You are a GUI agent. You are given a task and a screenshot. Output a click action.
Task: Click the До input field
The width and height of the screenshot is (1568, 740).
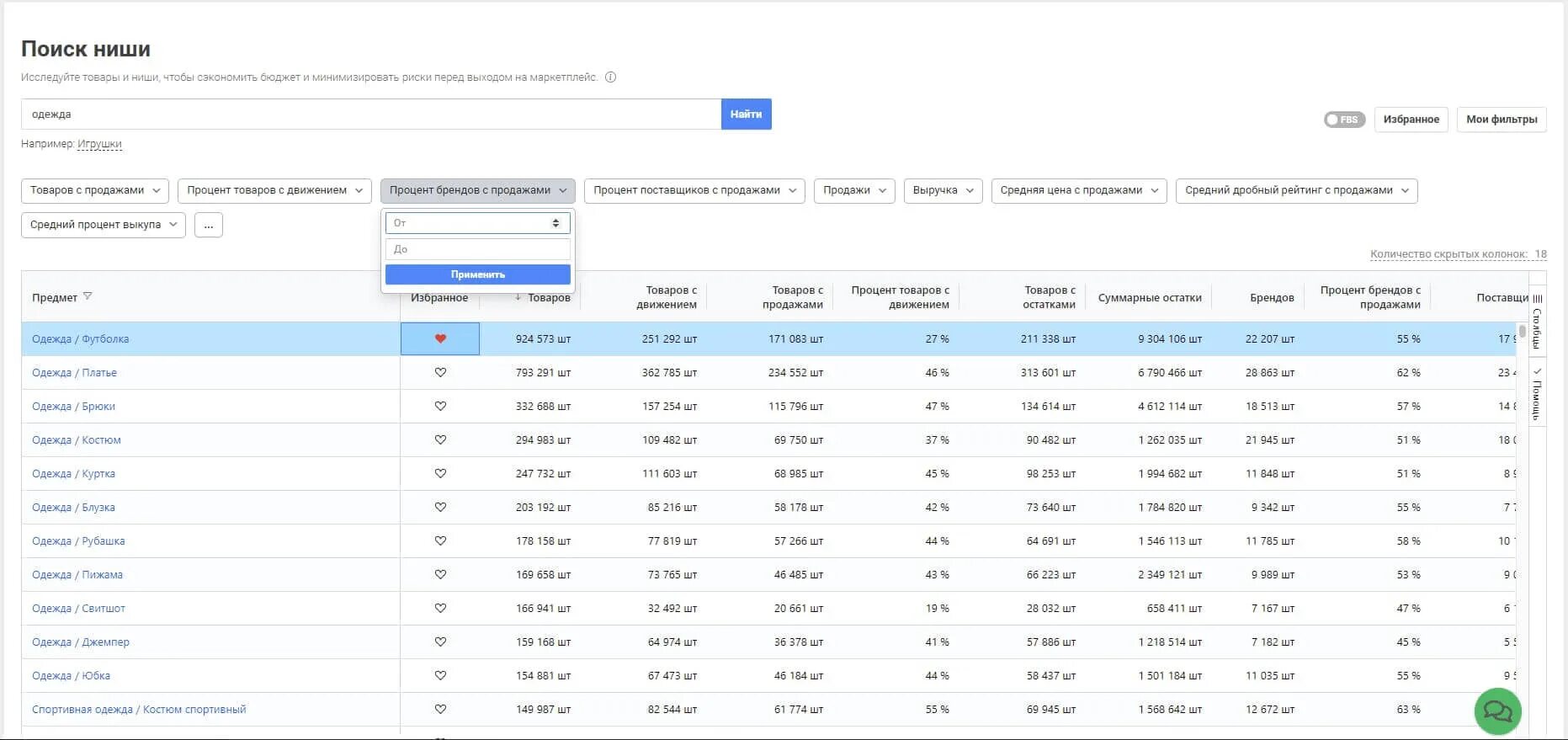pyautogui.click(x=478, y=249)
